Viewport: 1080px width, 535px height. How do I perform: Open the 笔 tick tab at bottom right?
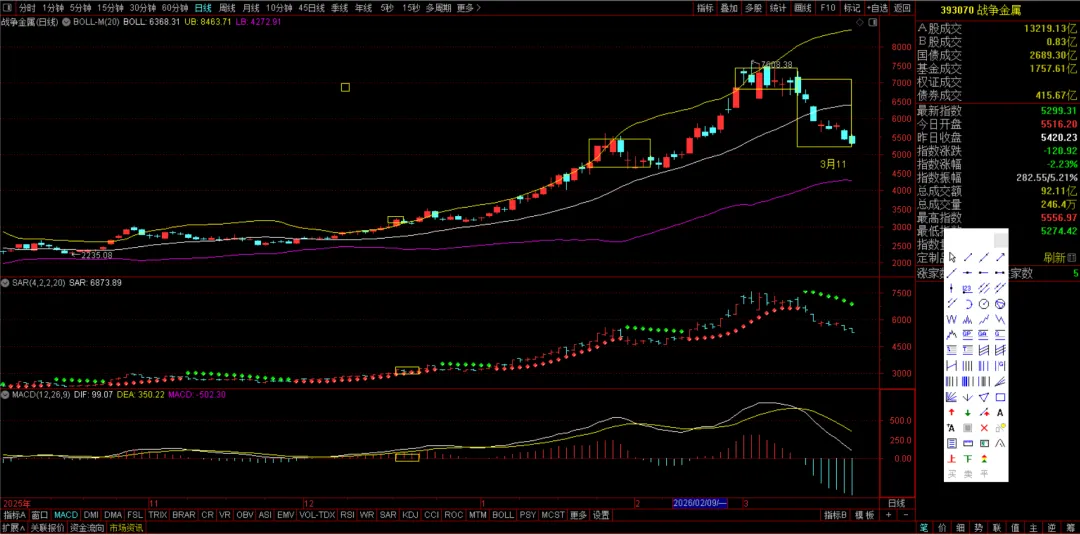click(924, 528)
